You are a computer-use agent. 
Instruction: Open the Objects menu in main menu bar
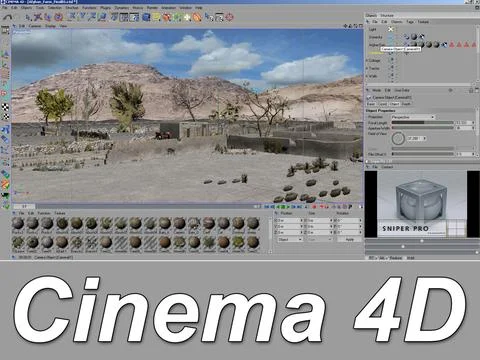[27, 7]
